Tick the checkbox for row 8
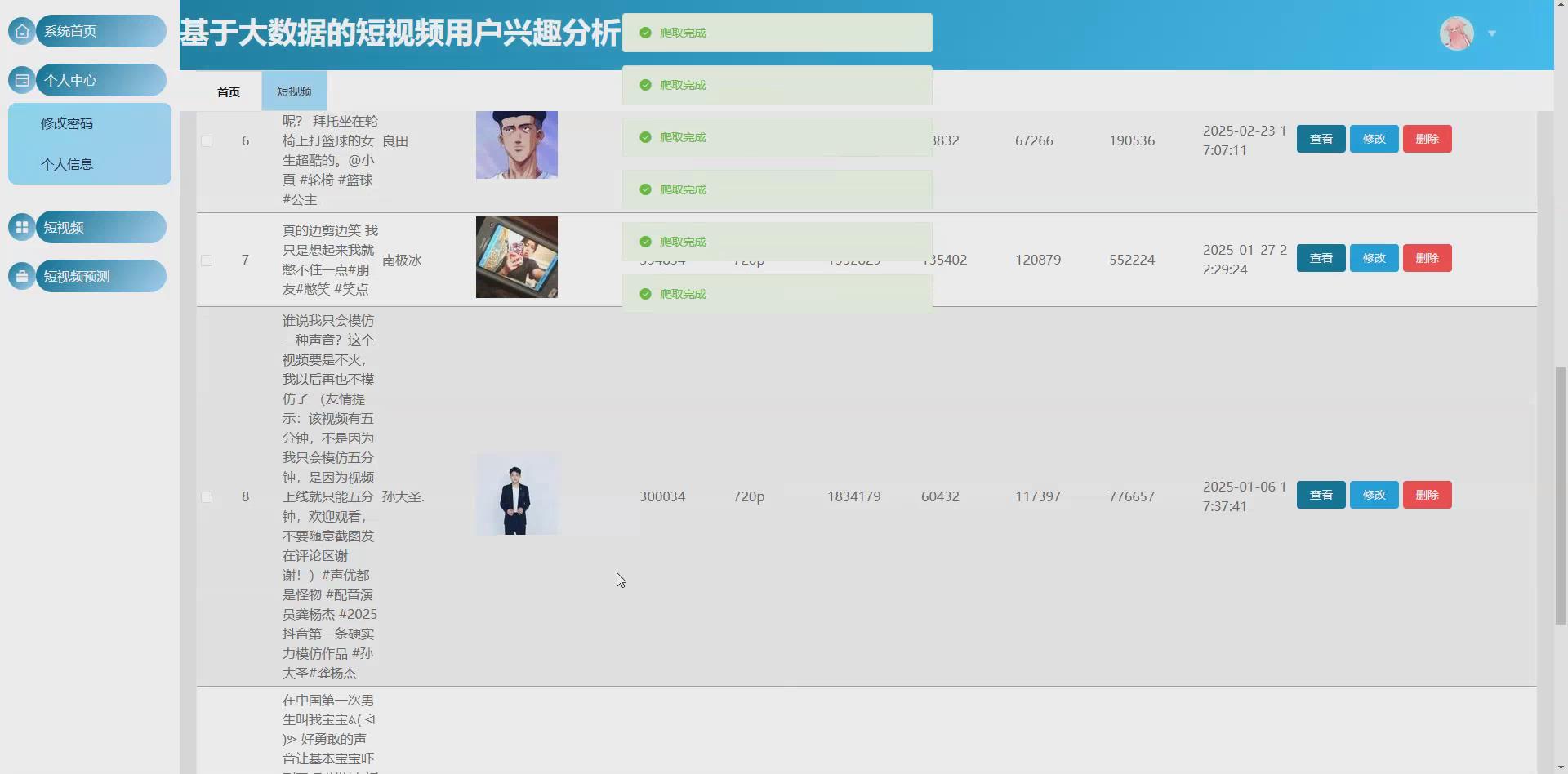This screenshot has width=1568, height=774. coord(207,497)
